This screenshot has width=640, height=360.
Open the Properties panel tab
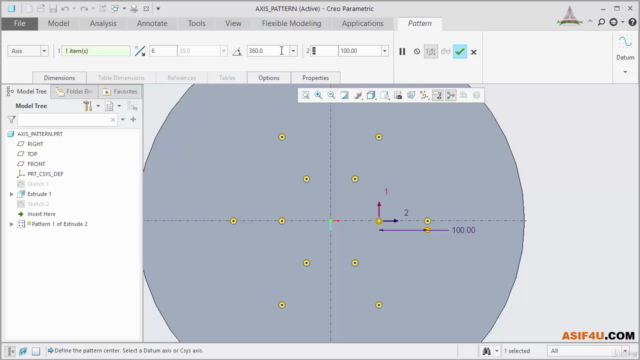tap(315, 78)
